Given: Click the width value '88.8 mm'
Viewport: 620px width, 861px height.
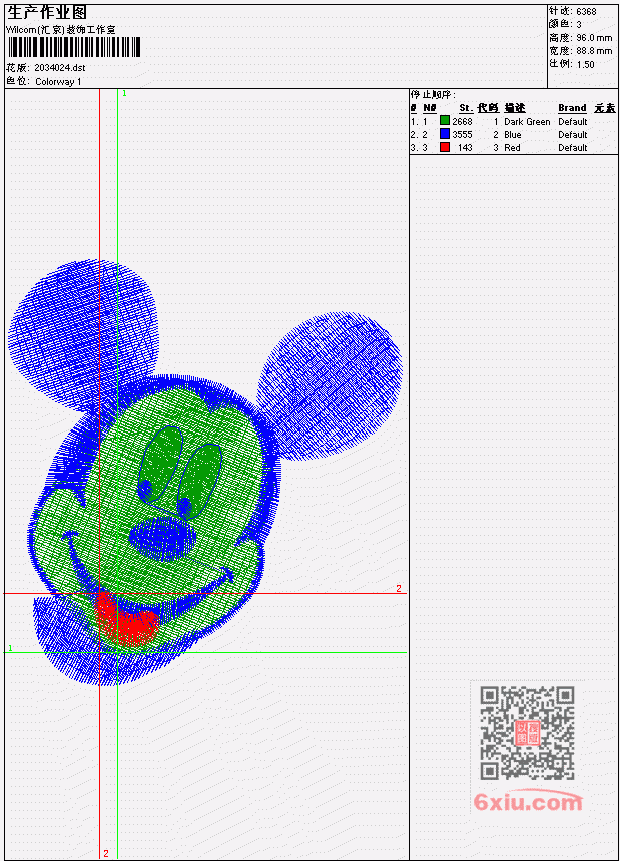Looking at the screenshot, I should tap(594, 51).
